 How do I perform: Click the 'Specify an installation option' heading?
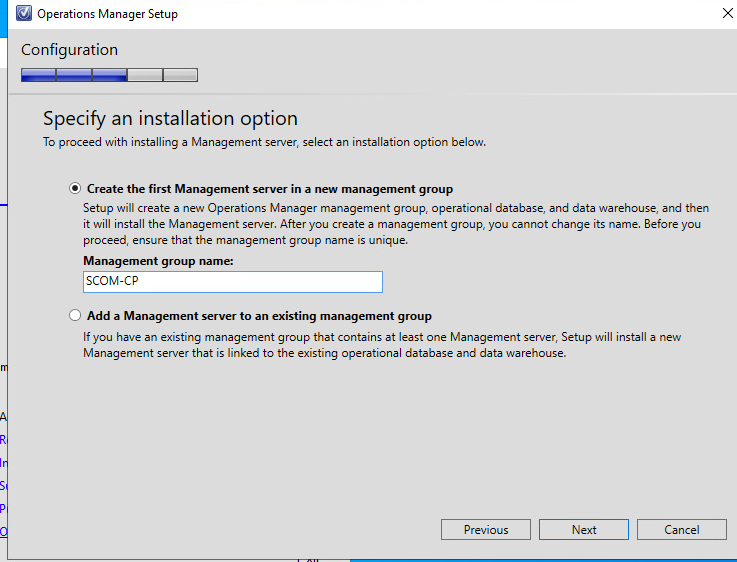170,118
